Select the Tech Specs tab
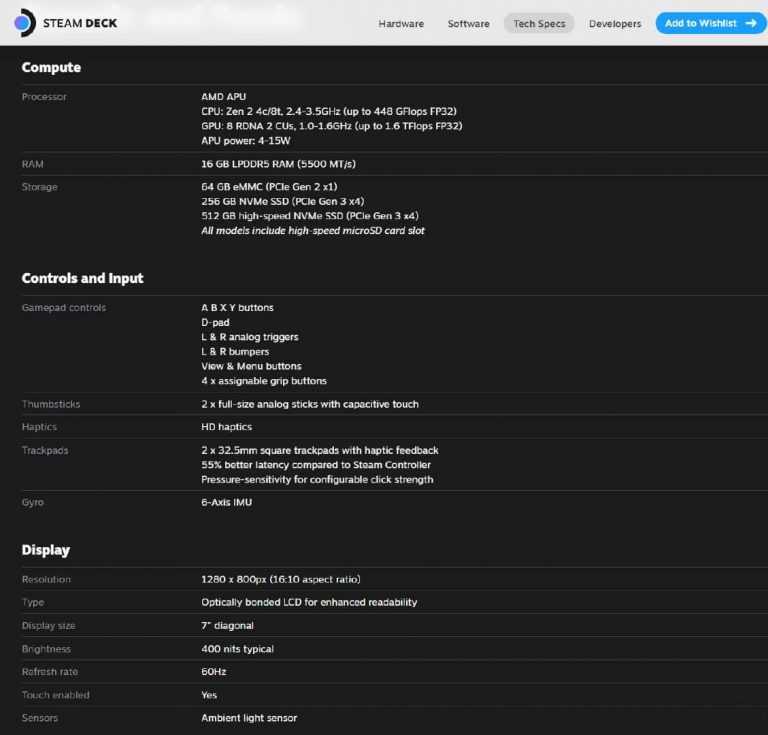The image size is (768, 735). [x=539, y=24]
